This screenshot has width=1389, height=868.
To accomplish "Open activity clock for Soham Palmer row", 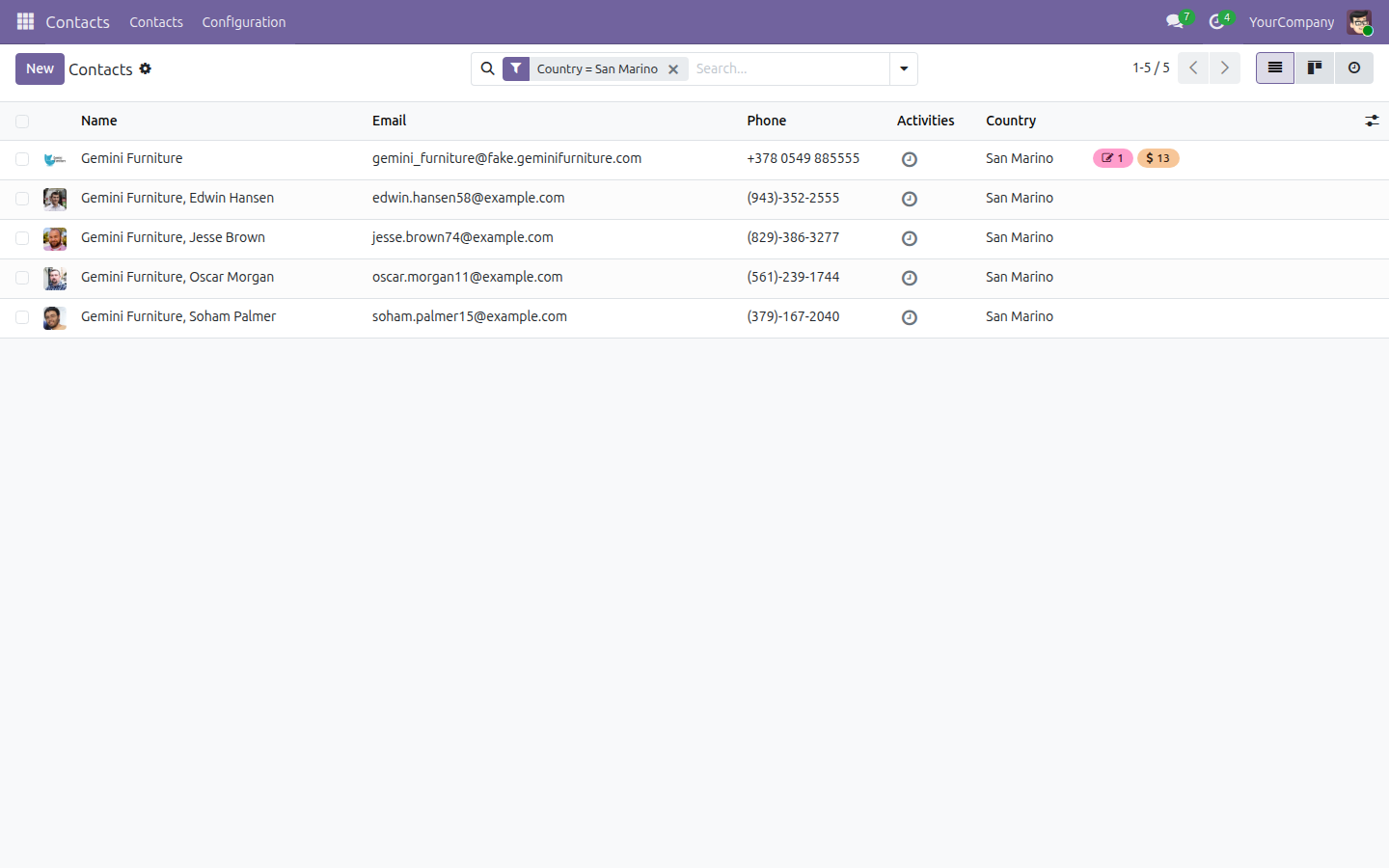I will tap(909, 317).
